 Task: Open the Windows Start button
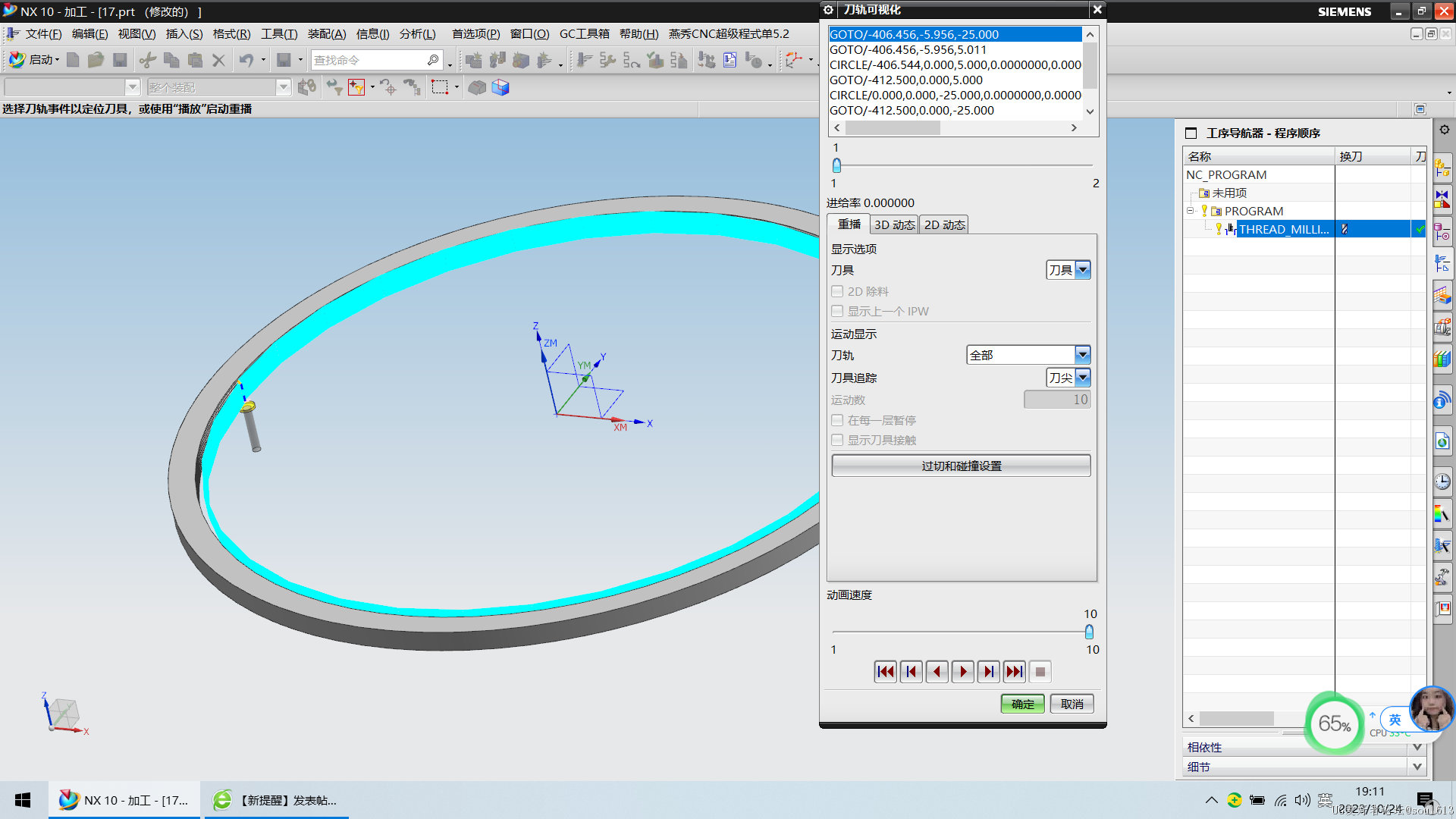23,800
